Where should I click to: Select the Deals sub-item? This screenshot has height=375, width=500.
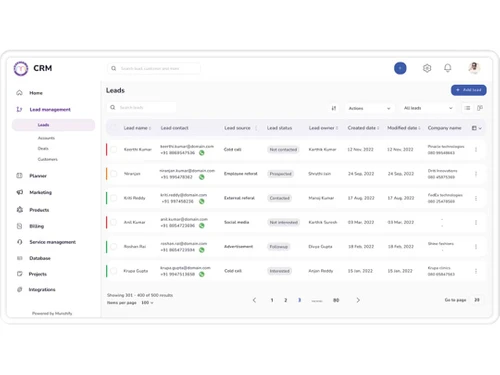click(43, 149)
